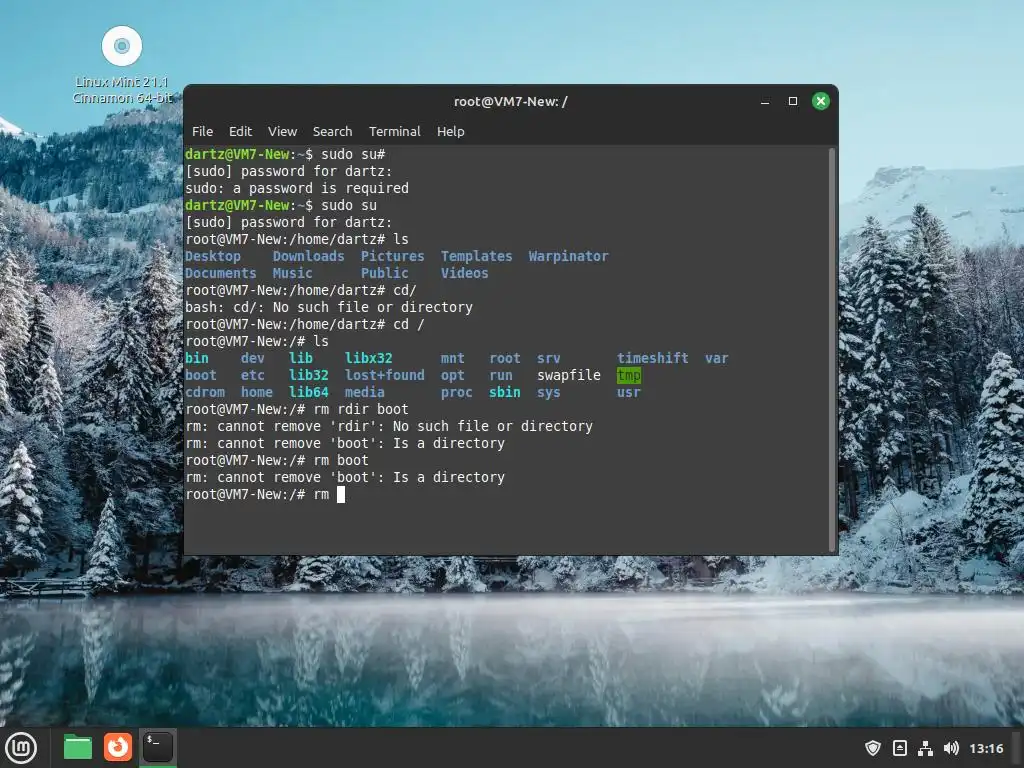Click the 'home' entry in ls output
Viewport: 1024px width, 768px height.
tap(257, 392)
